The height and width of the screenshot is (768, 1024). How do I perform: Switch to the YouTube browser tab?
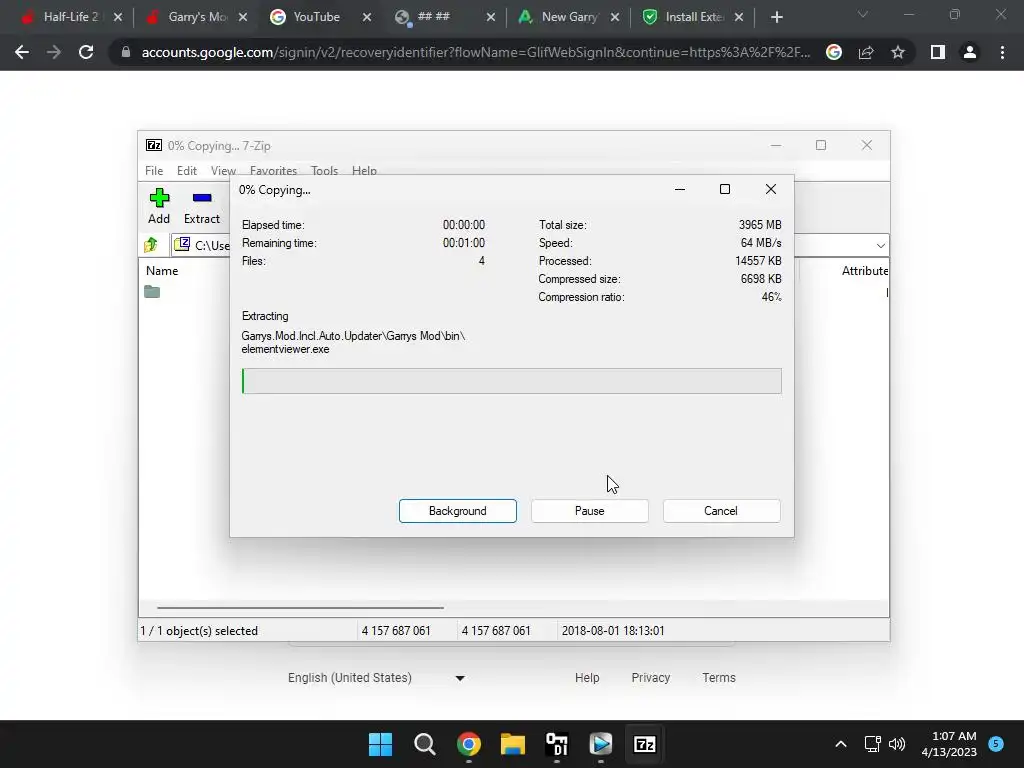[x=316, y=17]
